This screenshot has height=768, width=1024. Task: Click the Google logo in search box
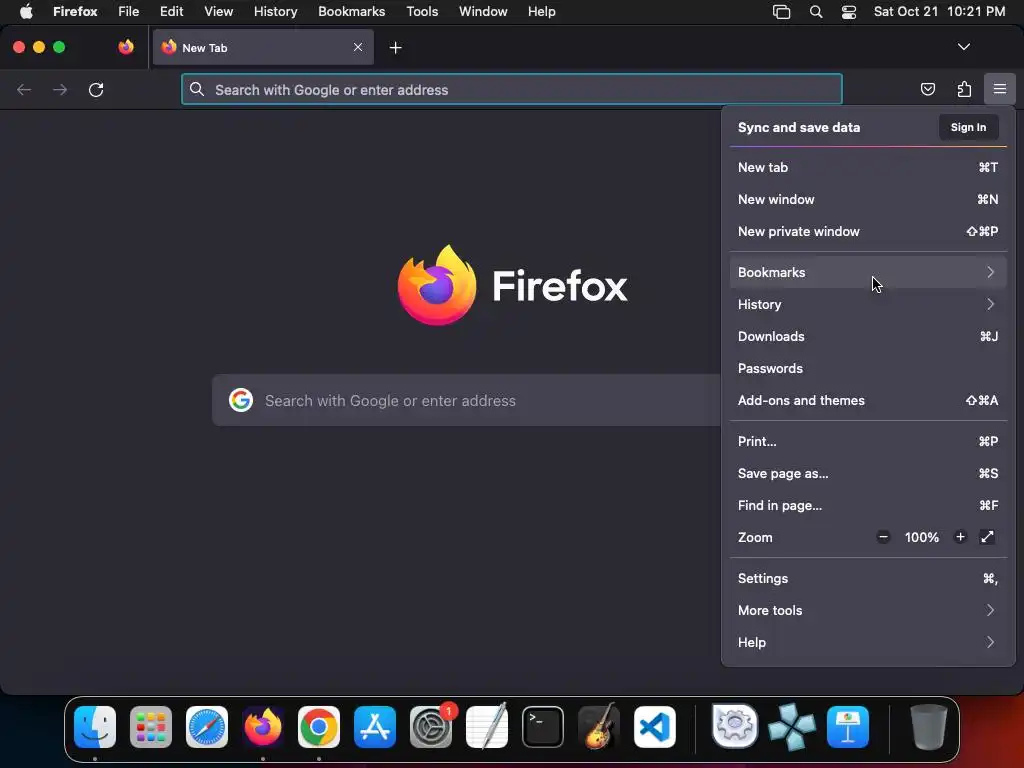(x=241, y=400)
